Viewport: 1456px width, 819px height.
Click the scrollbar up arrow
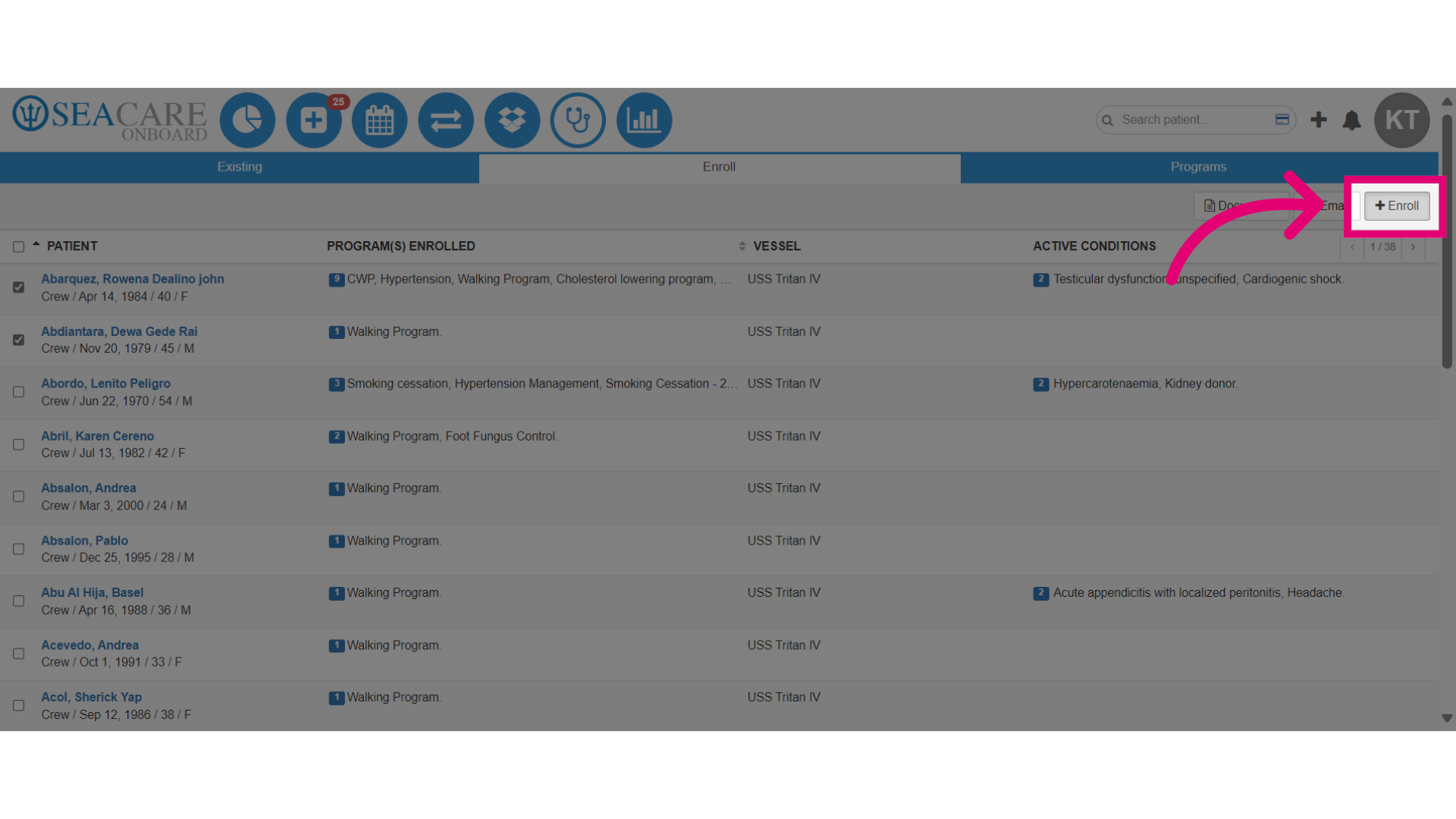click(1446, 102)
